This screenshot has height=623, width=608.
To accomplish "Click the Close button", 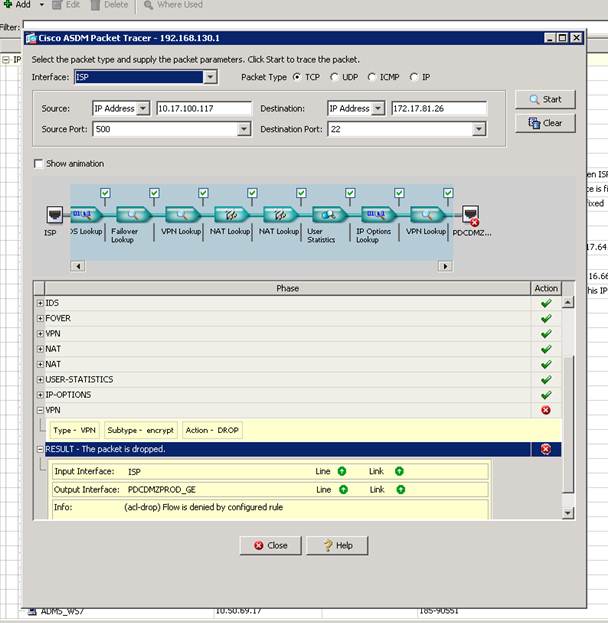I will (271, 546).
